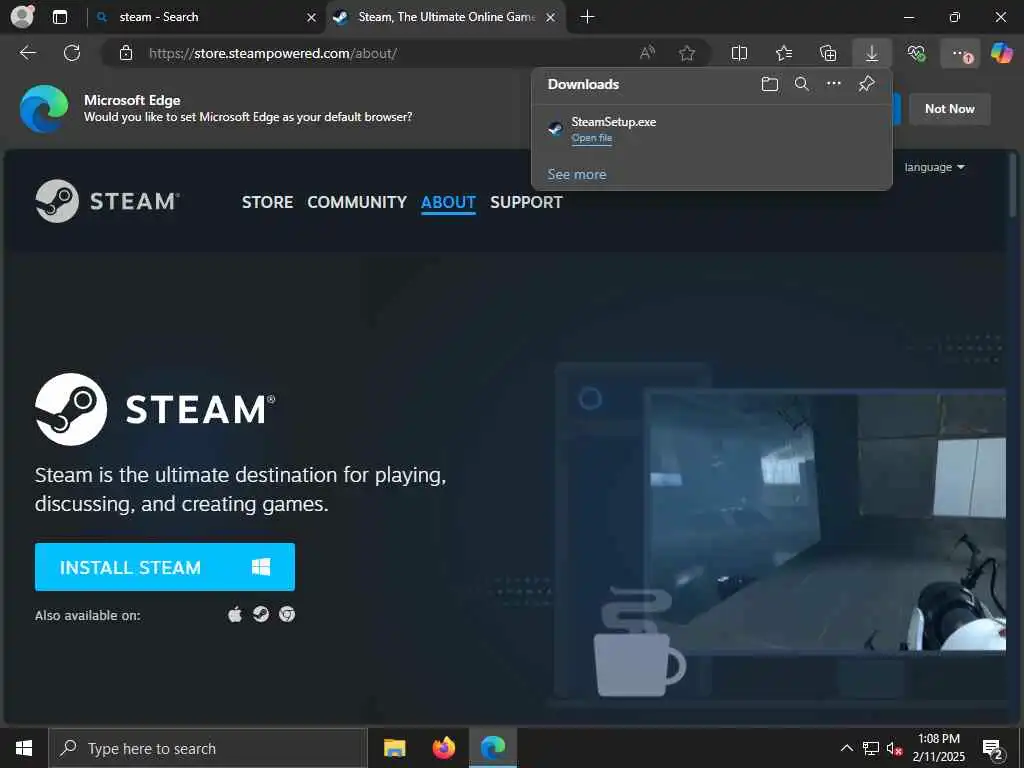Open the language dropdown
The image size is (1024, 768).
pyautogui.click(x=934, y=167)
